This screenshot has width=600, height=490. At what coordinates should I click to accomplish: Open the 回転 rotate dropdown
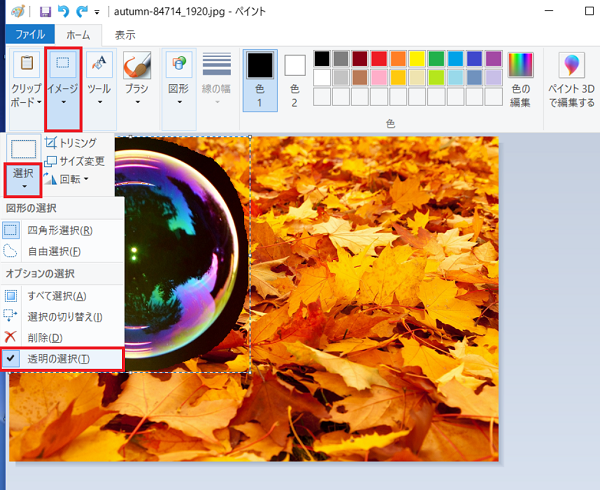point(66,179)
